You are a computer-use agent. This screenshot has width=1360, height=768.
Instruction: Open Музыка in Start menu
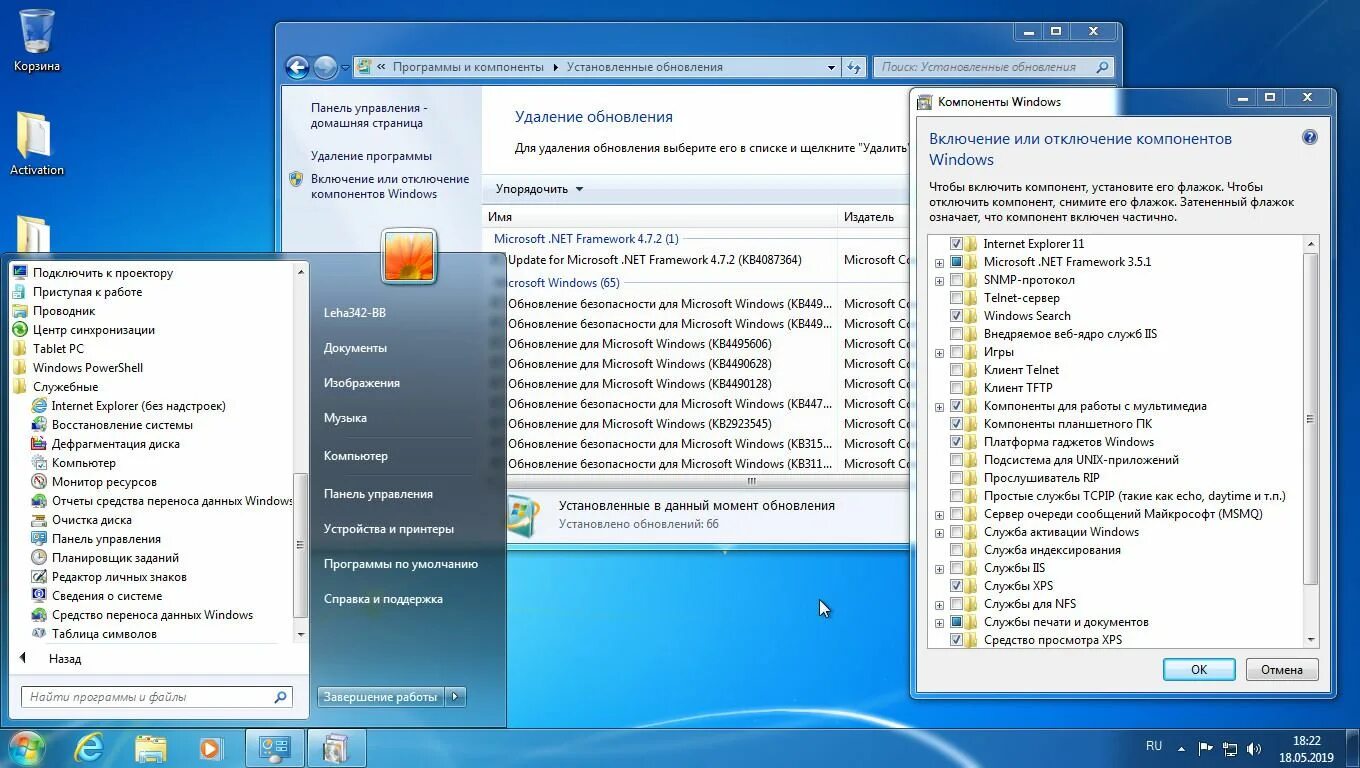pyautogui.click(x=345, y=418)
